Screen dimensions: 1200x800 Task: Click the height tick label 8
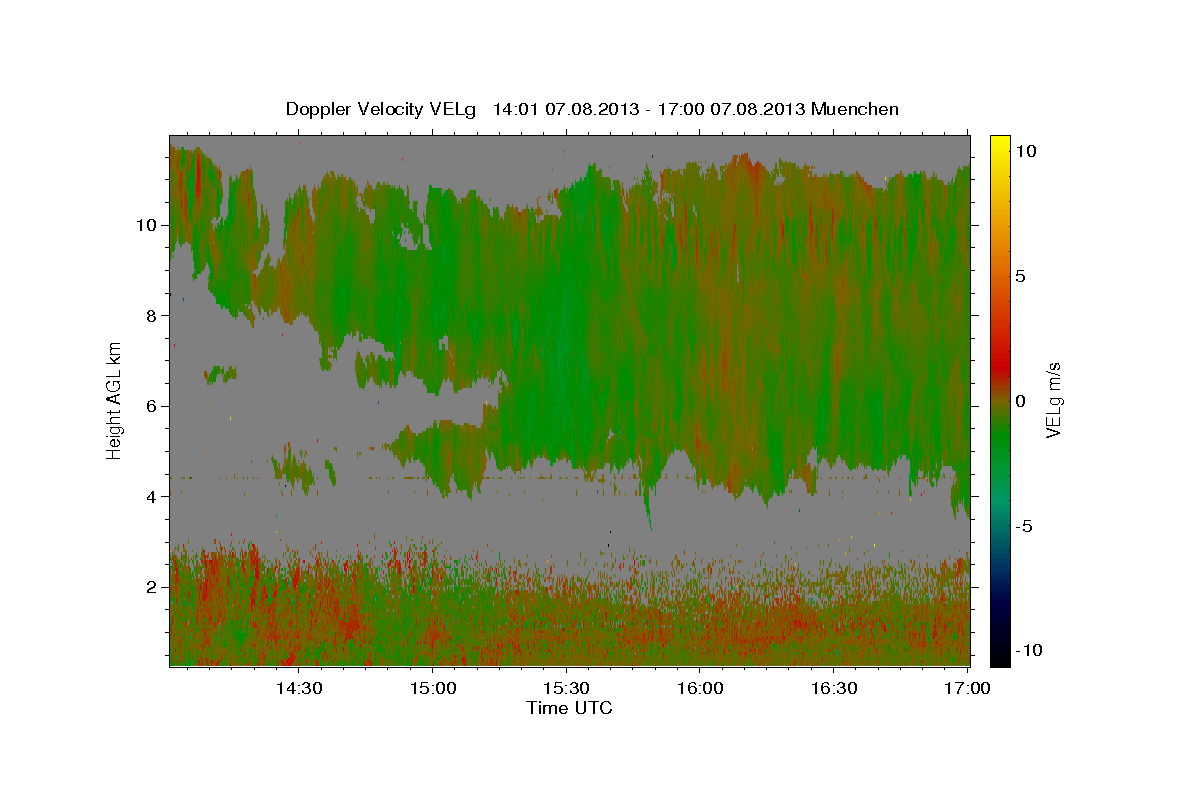(151, 316)
